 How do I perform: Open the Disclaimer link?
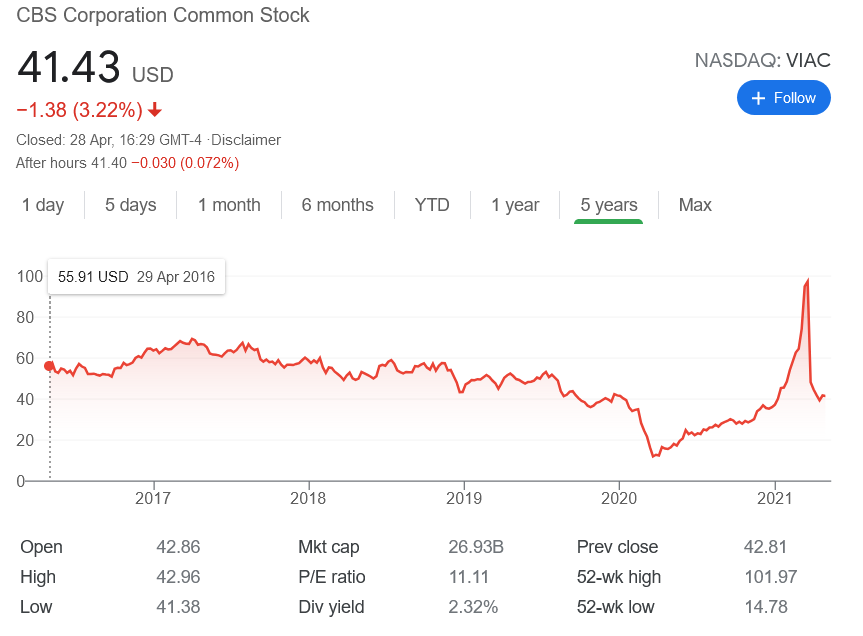tap(249, 140)
